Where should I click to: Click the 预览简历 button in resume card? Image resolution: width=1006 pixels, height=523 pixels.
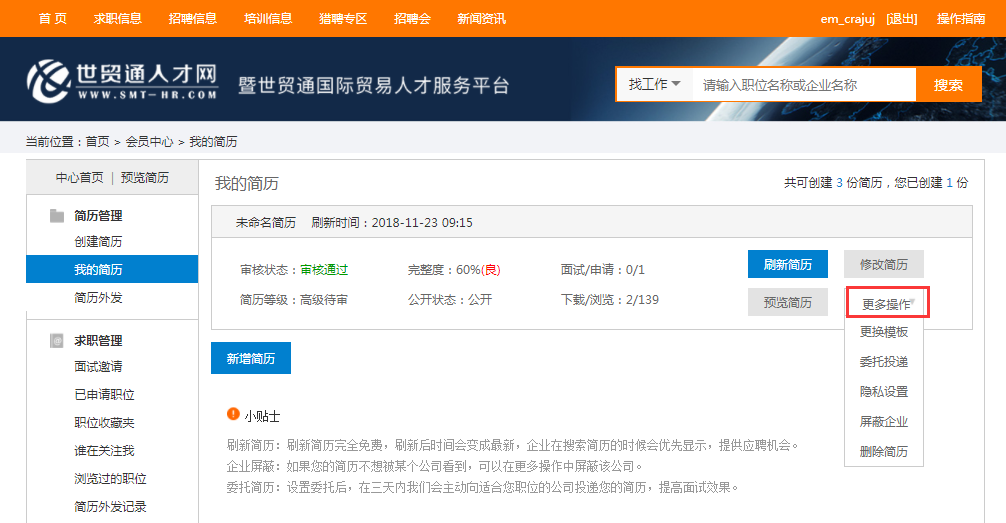coord(787,302)
